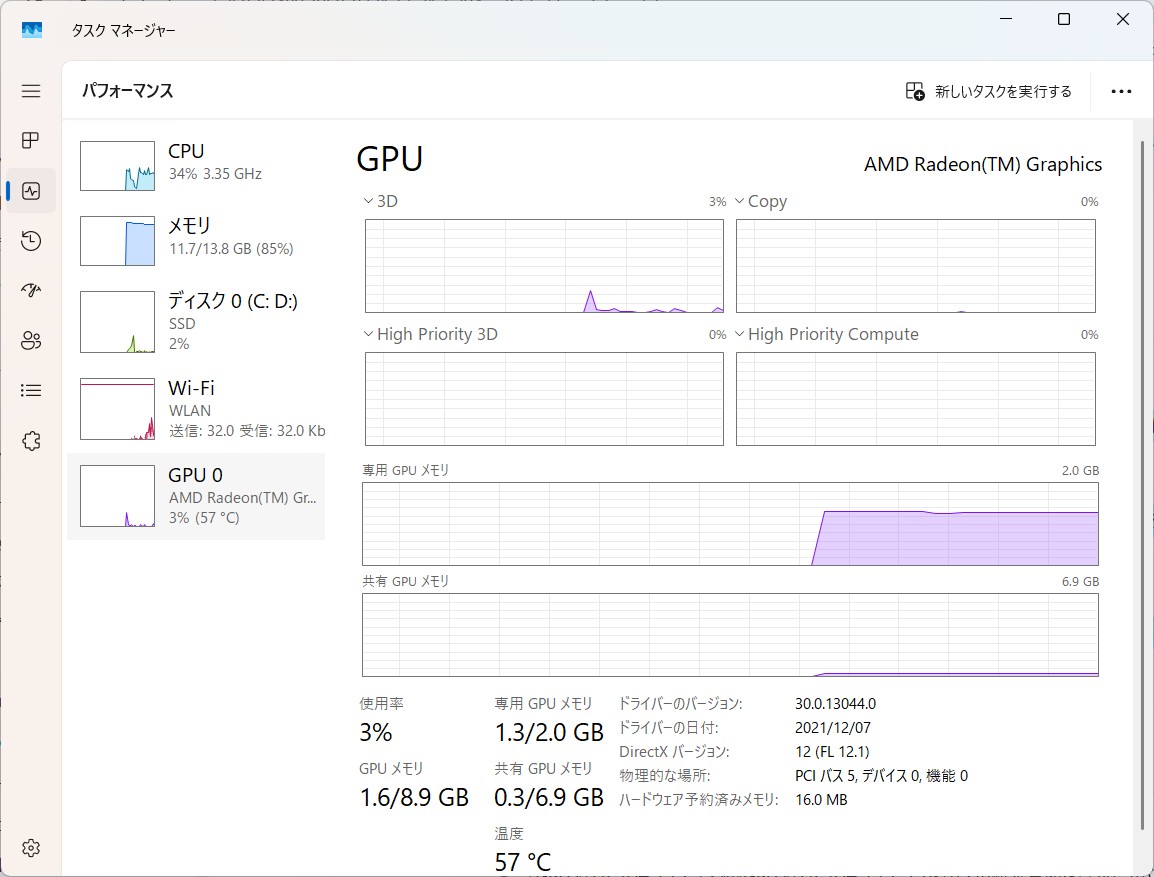Viewport: 1154px width, 877px height.
Task: Click 新しいタスクを実行する button
Action: coord(988,91)
